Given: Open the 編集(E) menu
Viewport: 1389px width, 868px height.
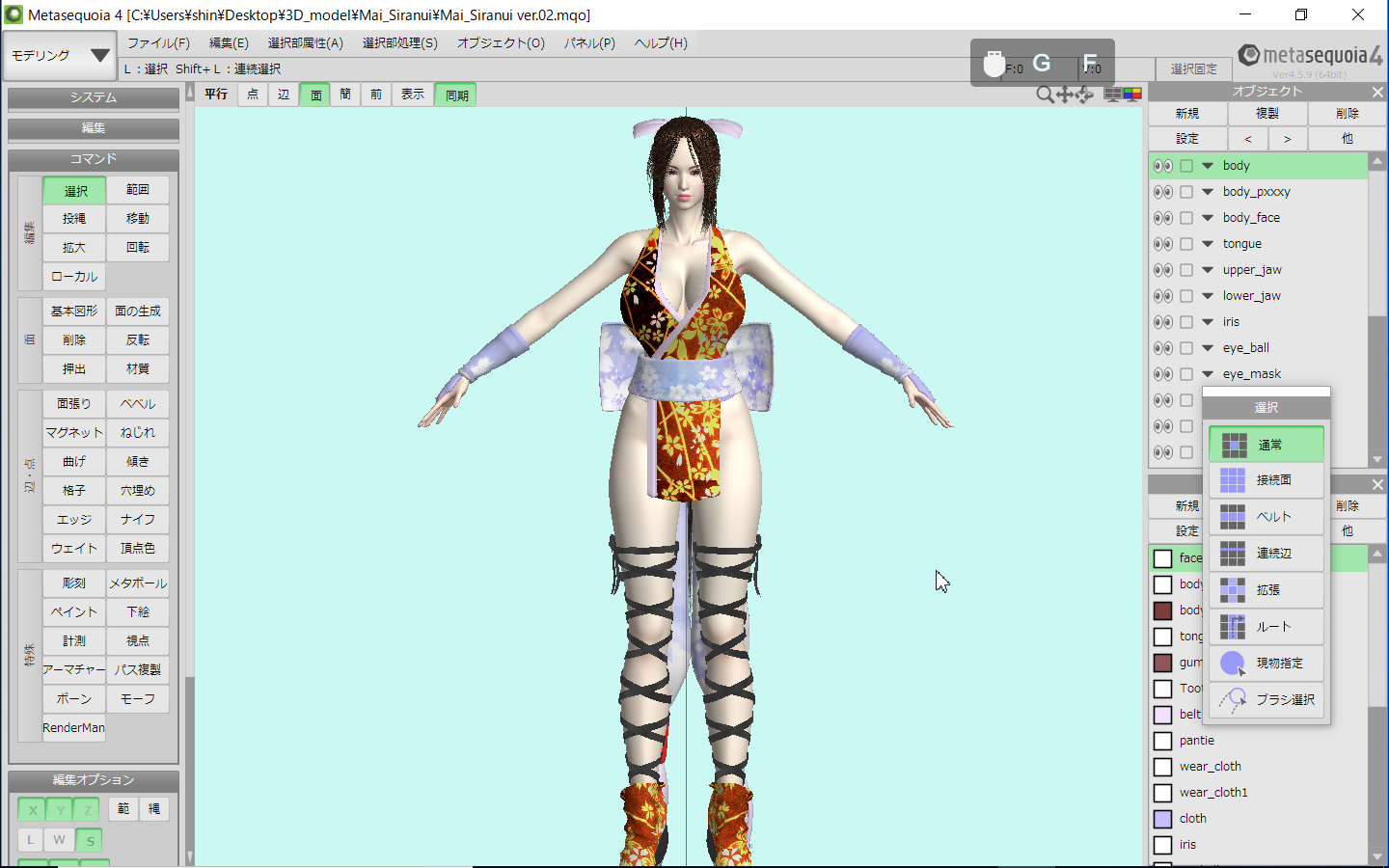Looking at the screenshot, I should pos(229,43).
